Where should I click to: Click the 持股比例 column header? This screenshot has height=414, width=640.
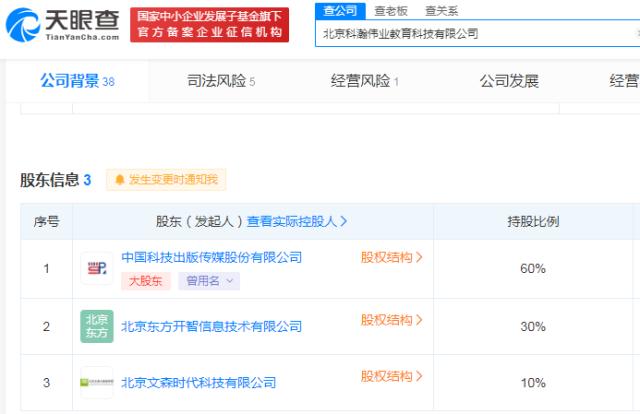pyautogui.click(x=533, y=222)
